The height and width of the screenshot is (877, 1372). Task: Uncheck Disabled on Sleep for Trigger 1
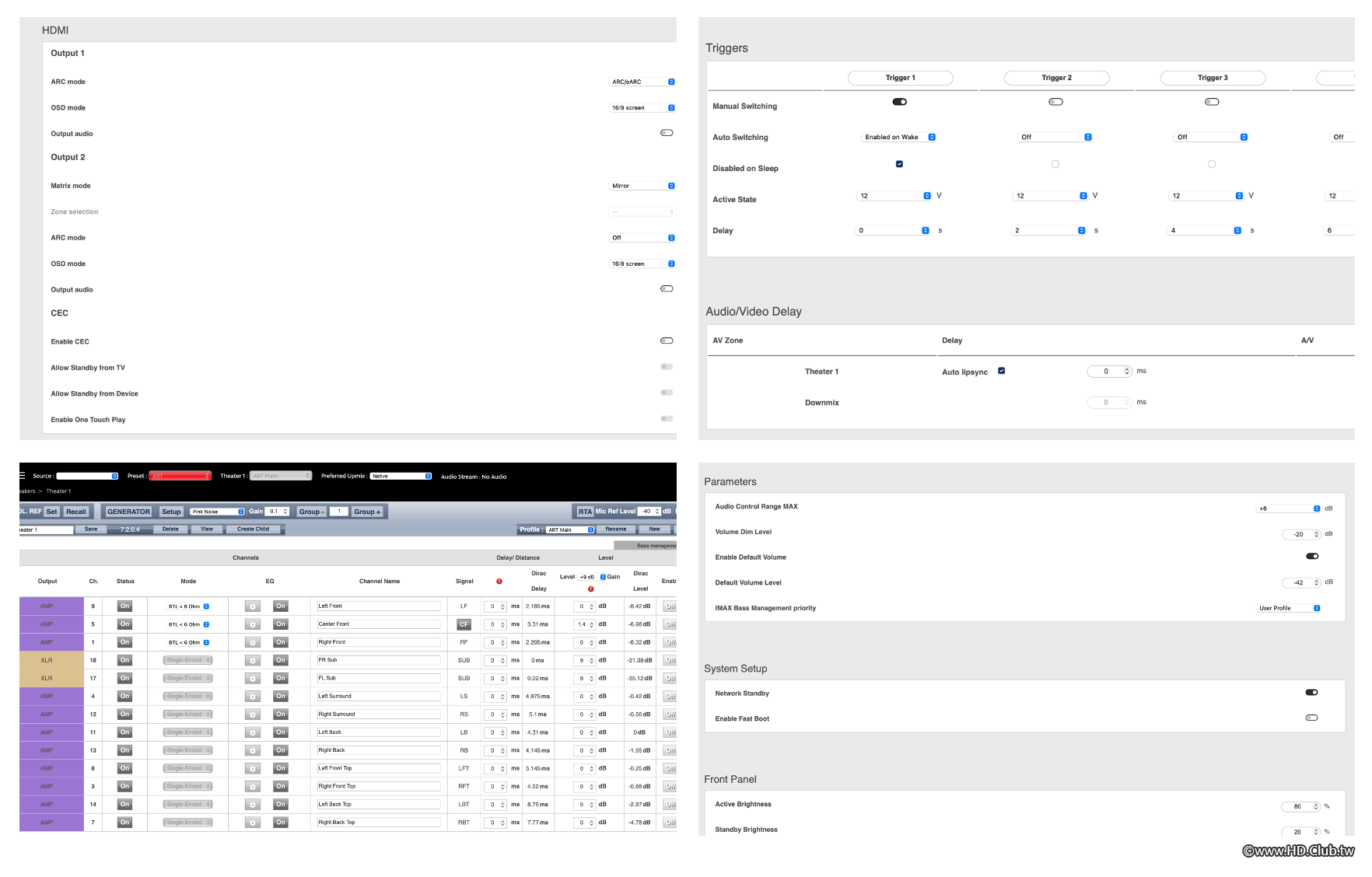(x=900, y=164)
